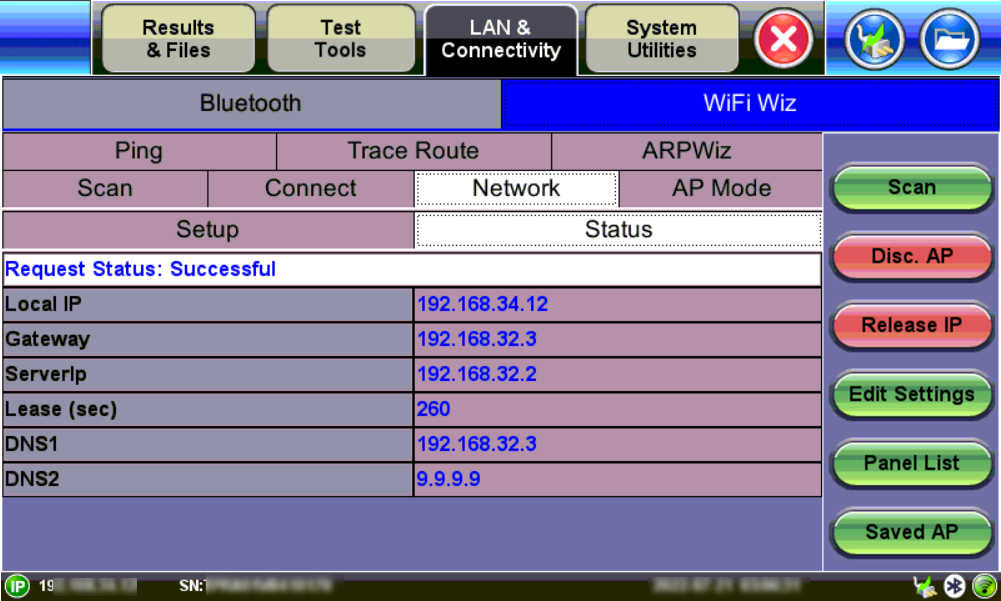Select the DNS1 value 192.168.32.3

pyautogui.click(x=477, y=445)
